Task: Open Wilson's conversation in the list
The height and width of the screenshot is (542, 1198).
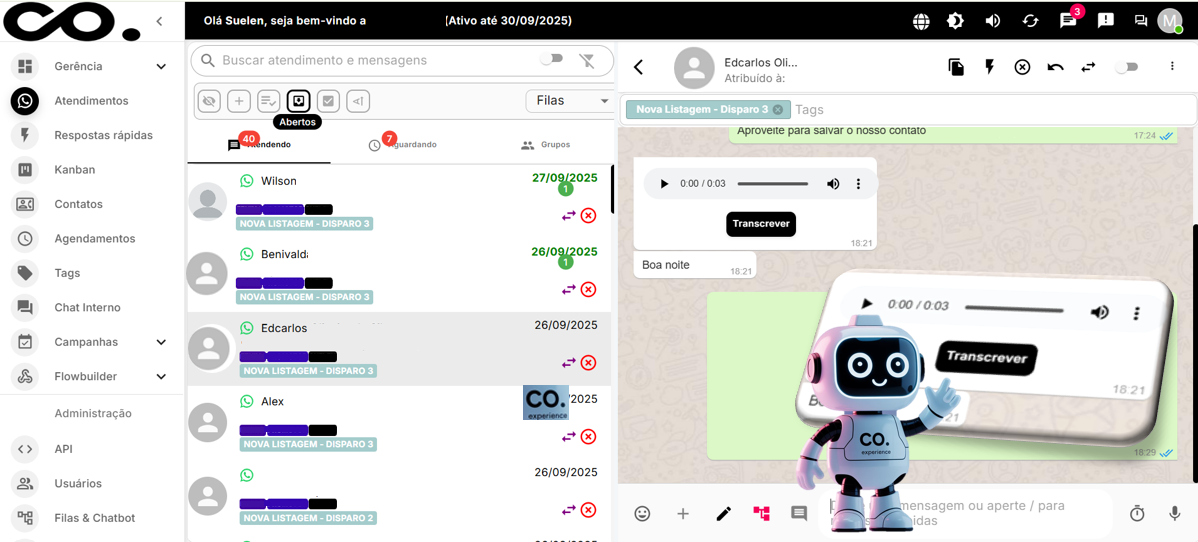Action: (400, 202)
